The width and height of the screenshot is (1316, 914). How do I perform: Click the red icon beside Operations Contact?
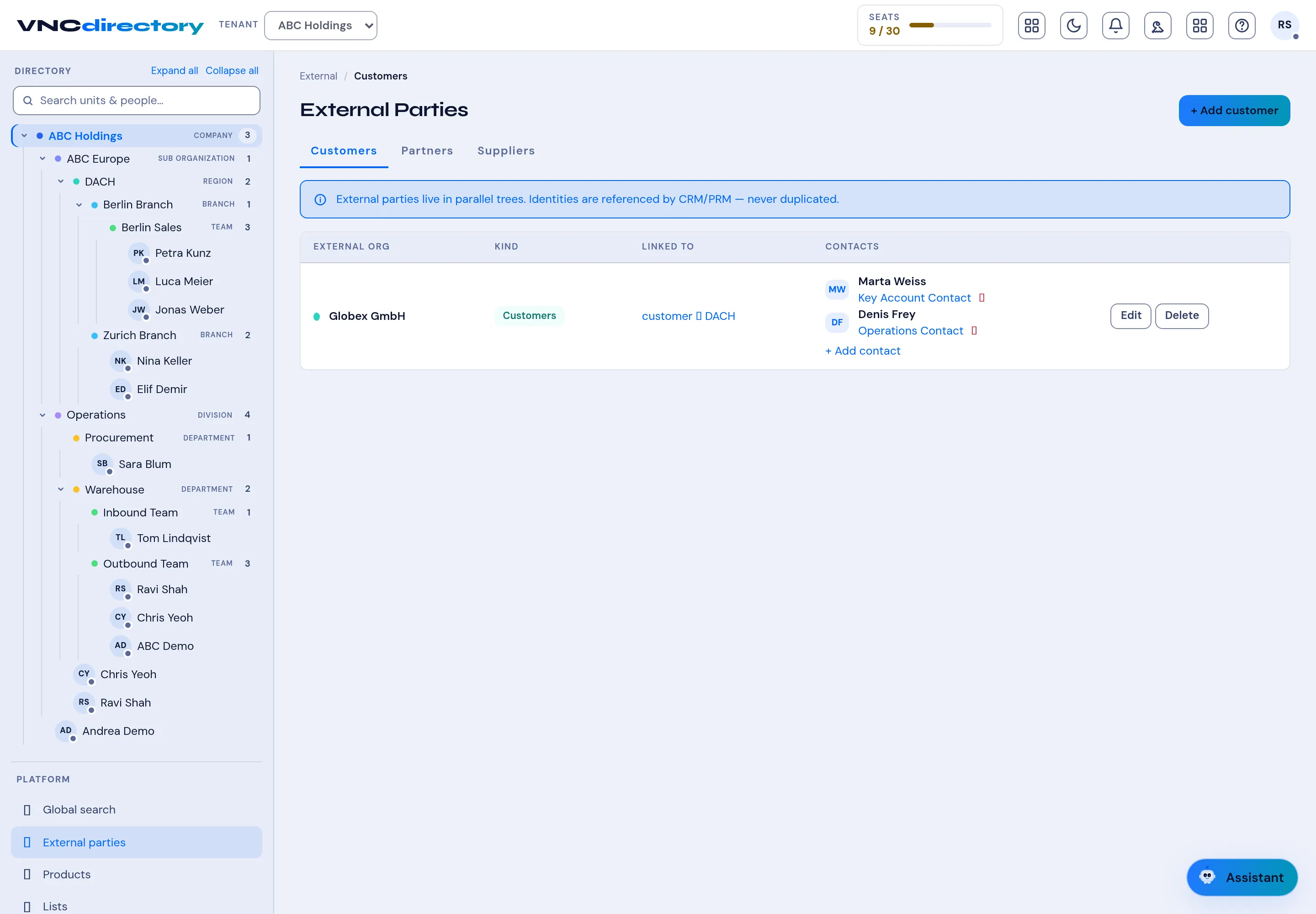[x=974, y=330]
